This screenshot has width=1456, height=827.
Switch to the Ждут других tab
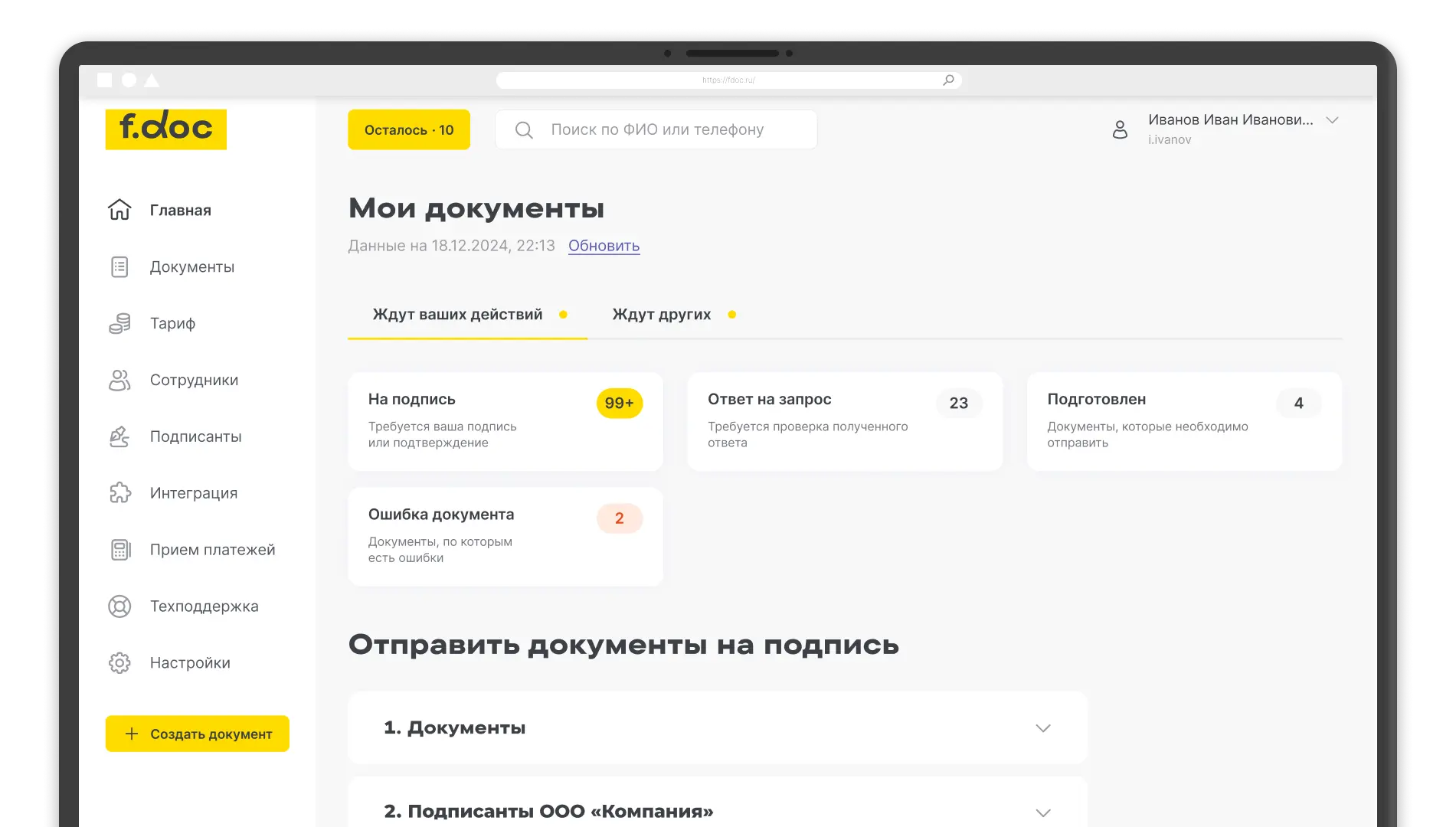point(662,314)
